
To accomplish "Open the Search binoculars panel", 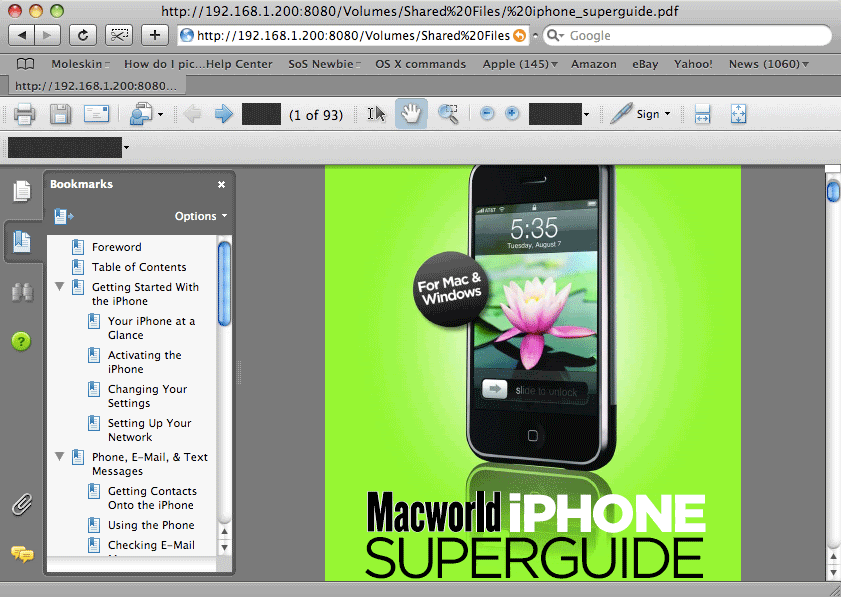I will [x=22, y=292].
